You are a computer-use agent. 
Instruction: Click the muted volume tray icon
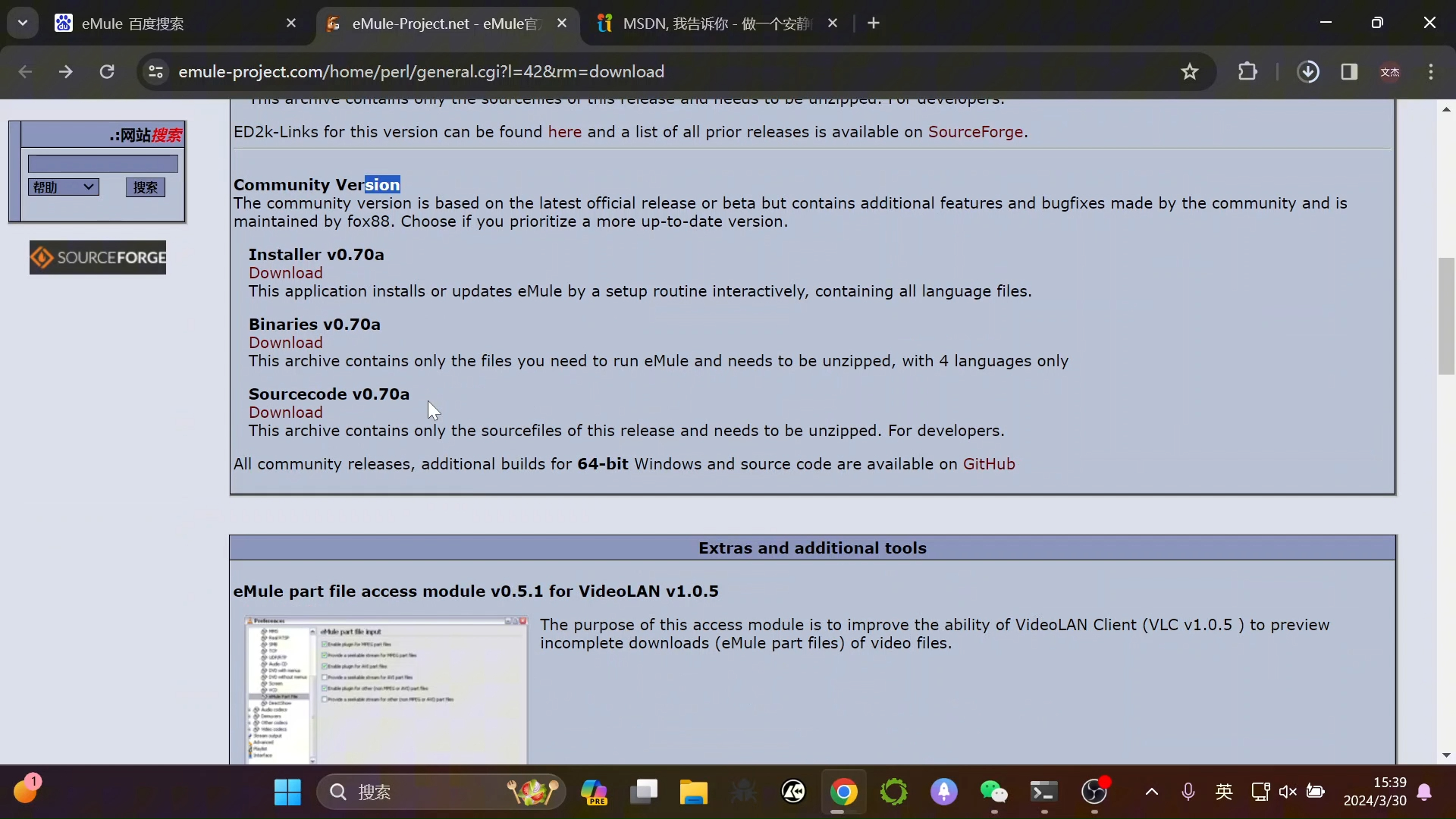(x=1288, y=792)
